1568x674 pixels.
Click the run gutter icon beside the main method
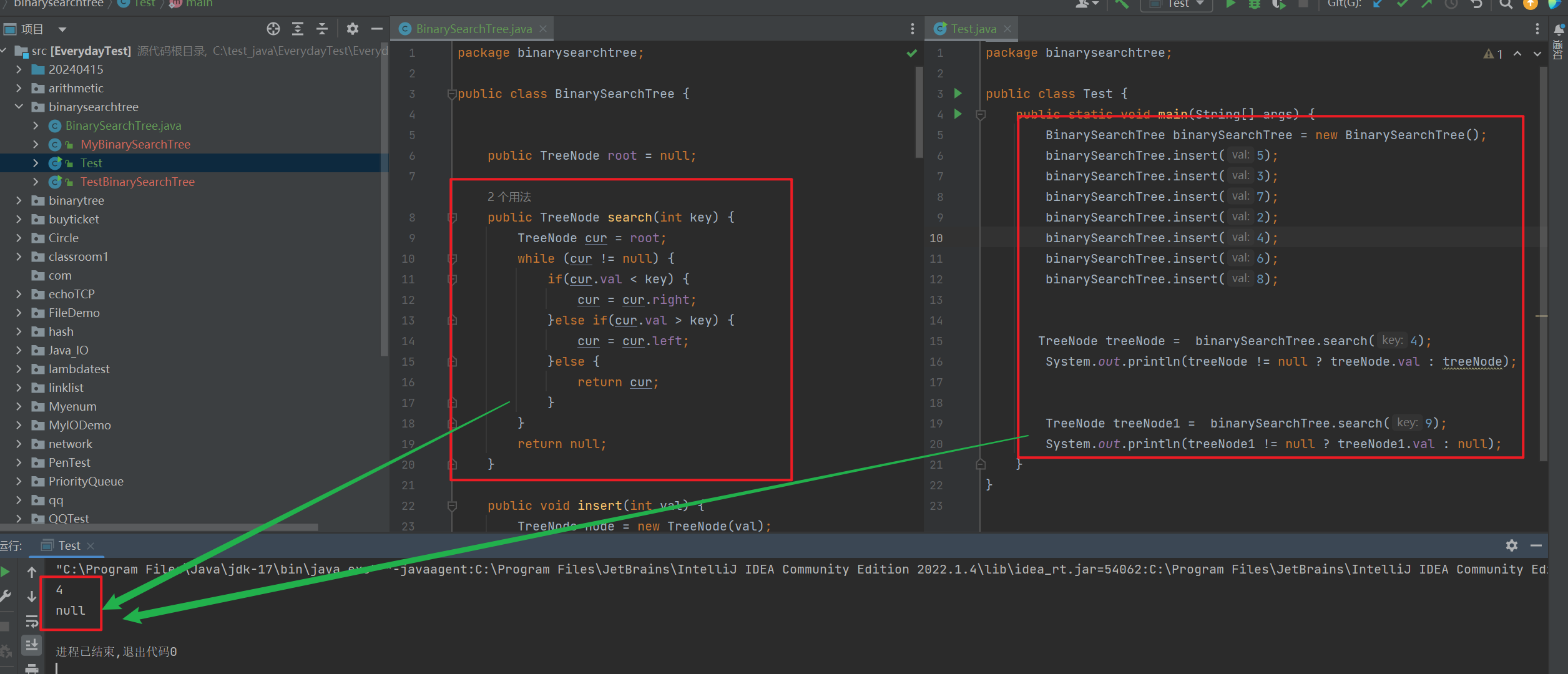point(958,114)
